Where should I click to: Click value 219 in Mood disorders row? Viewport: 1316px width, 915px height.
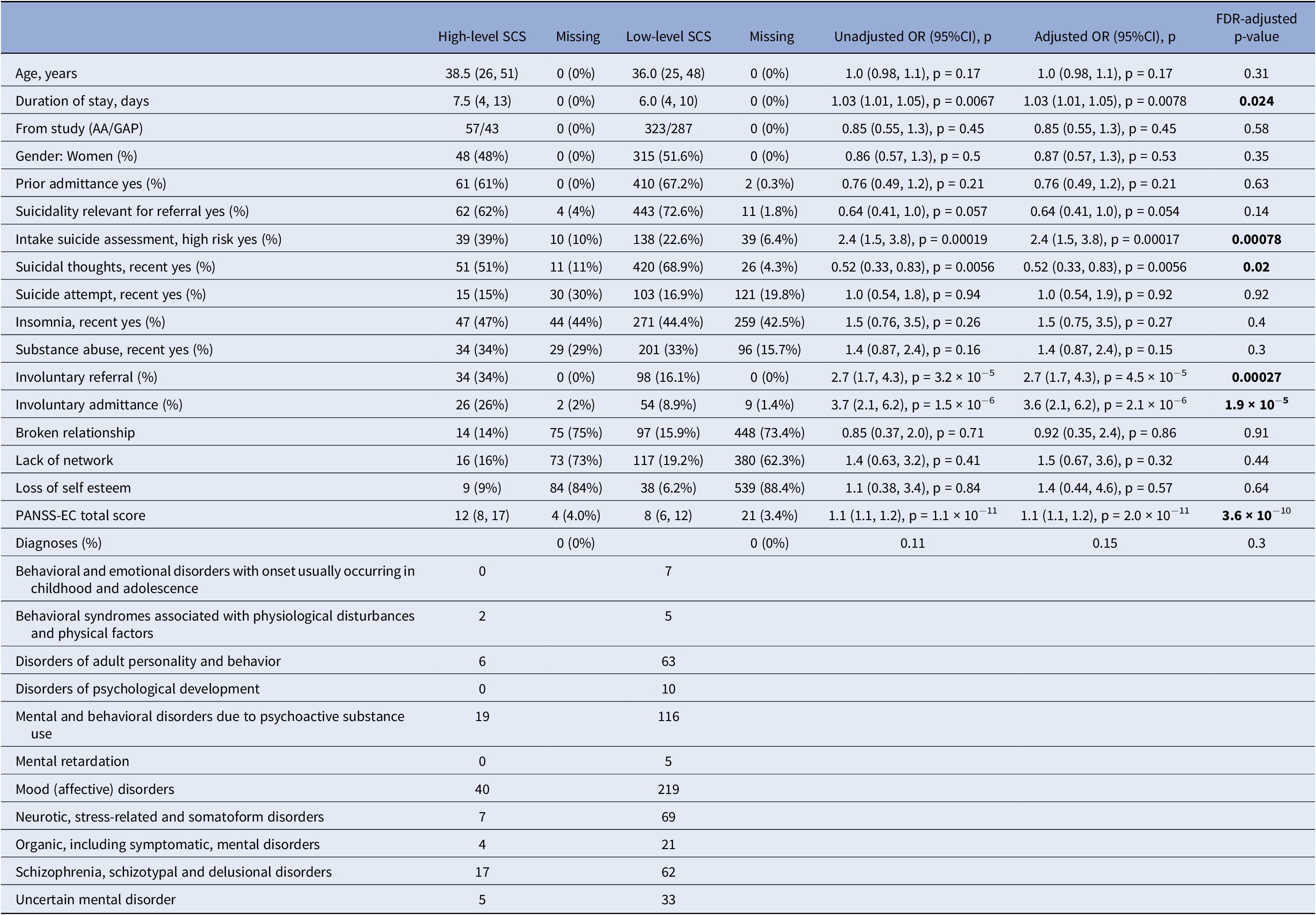click(x=668, y=789)
